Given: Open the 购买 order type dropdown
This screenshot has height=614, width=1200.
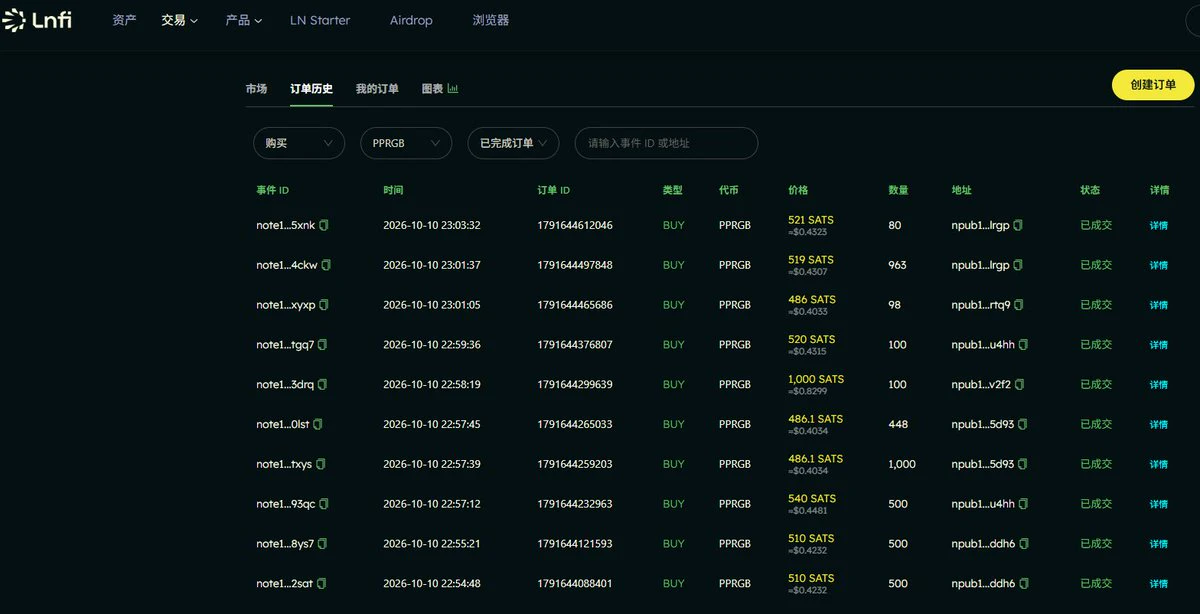Looking at the screenshot, I should click(x=299, y=143).
